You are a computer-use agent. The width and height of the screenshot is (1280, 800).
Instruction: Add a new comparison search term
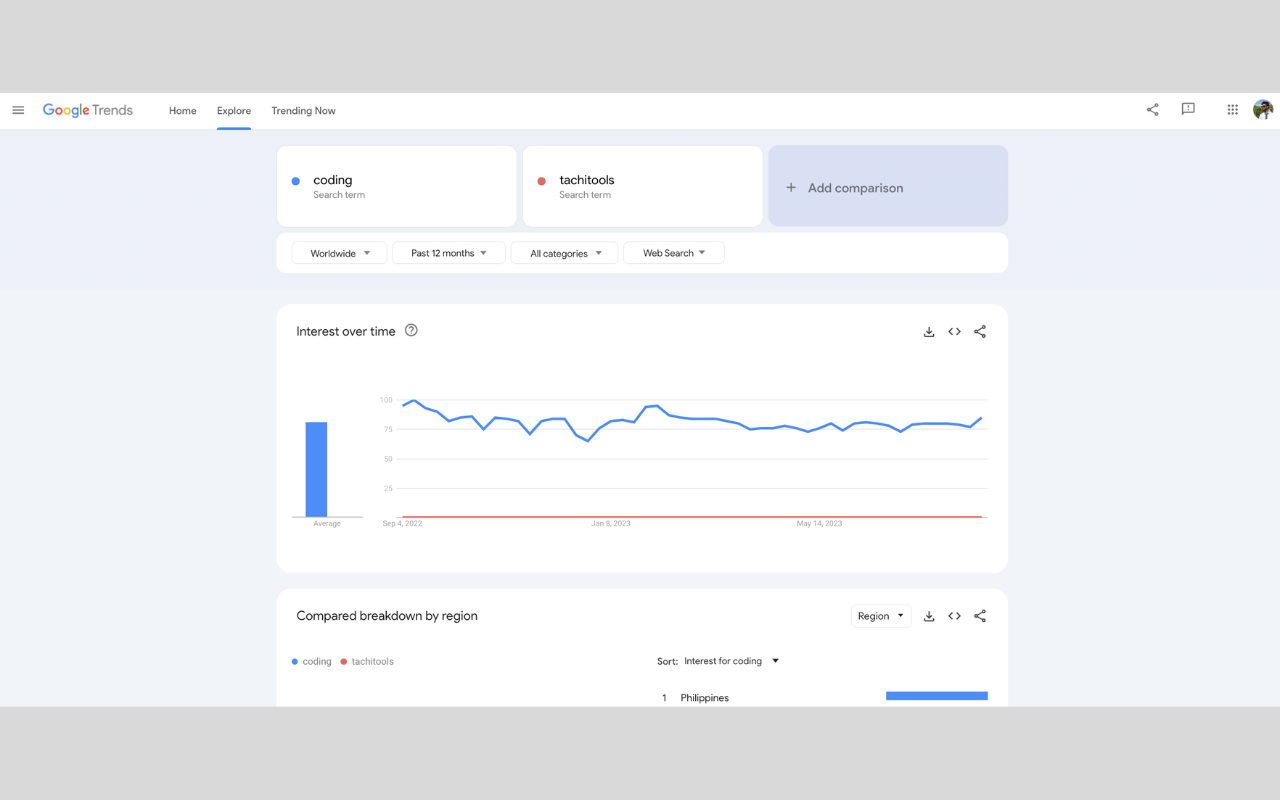[888, 186]
